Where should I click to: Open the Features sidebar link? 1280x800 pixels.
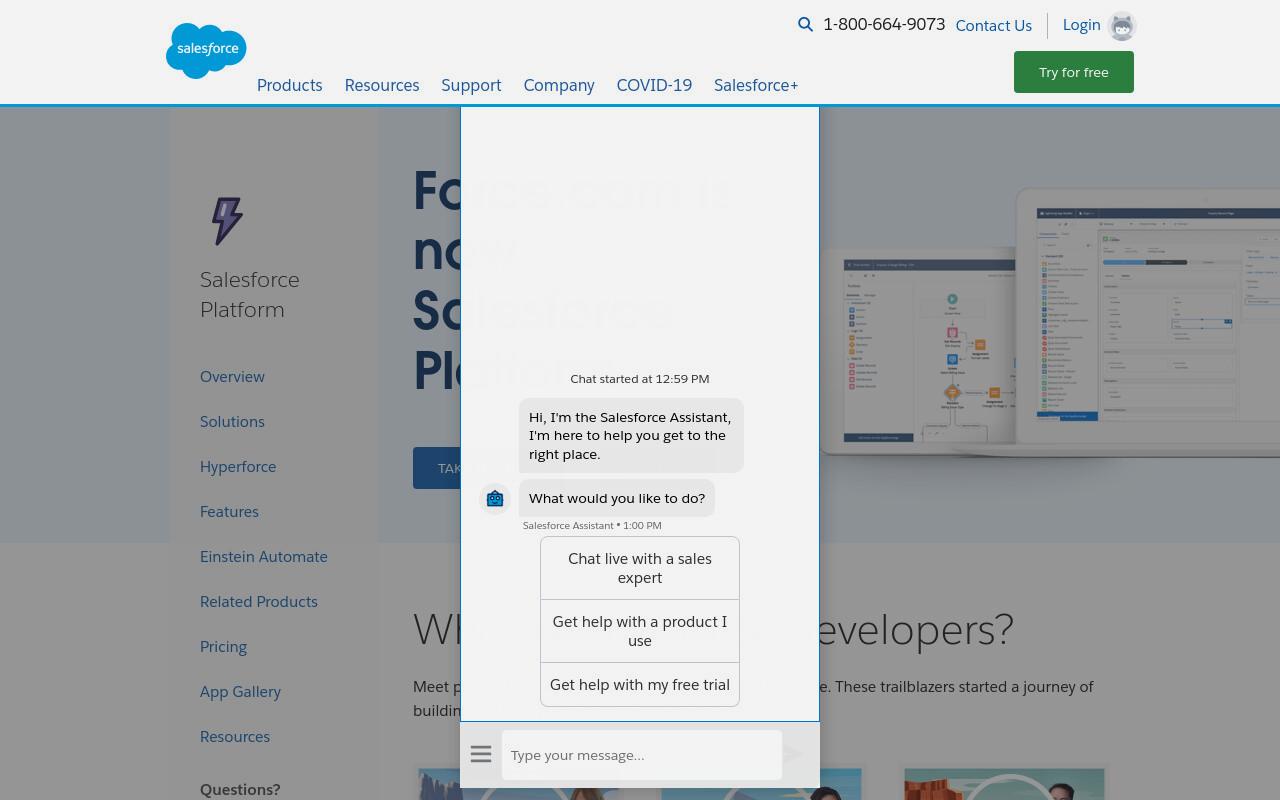[229, 512]
